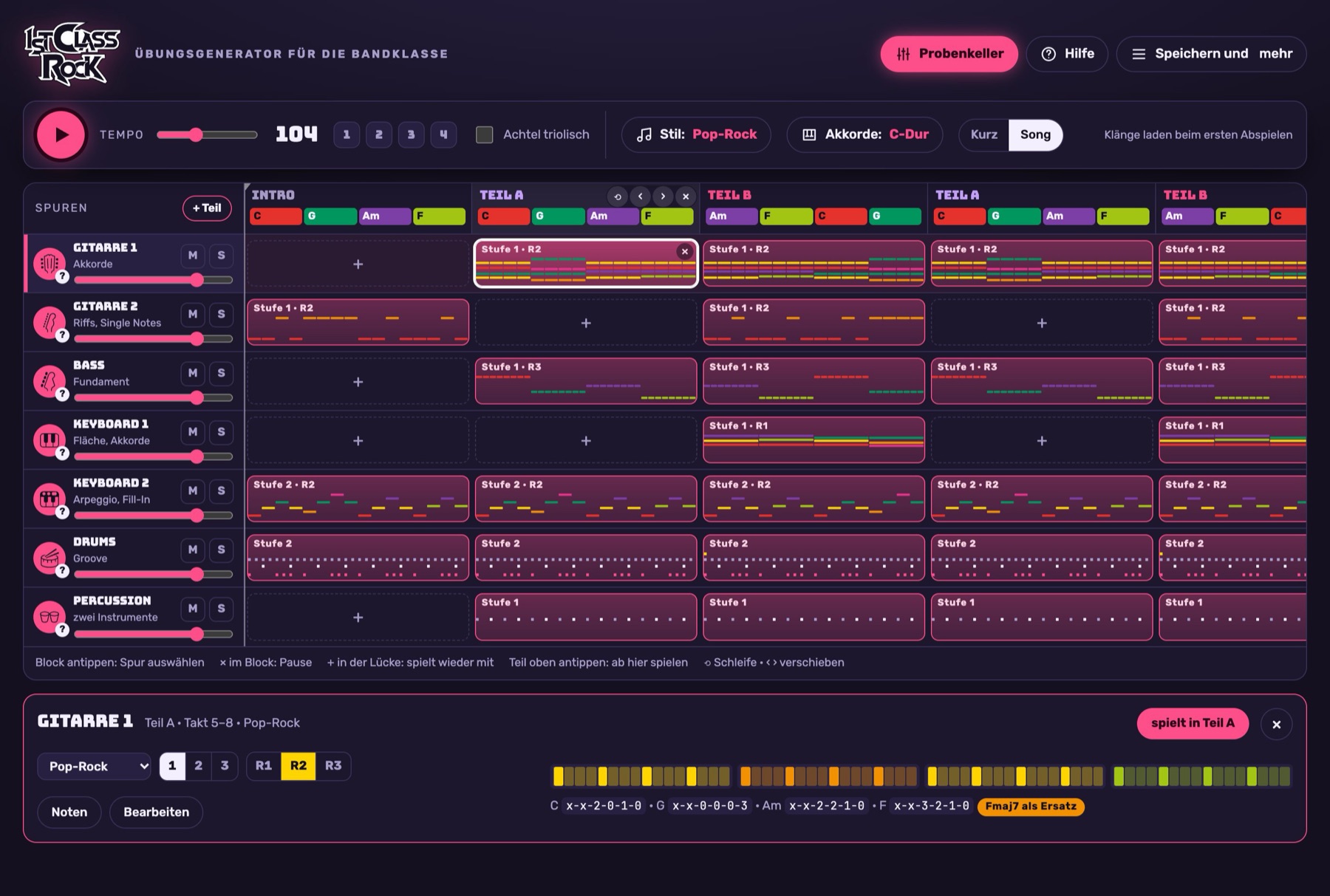Click the Bass instrument icon
The height and width of the screenshot is (896, 1330).
[50, 381]
